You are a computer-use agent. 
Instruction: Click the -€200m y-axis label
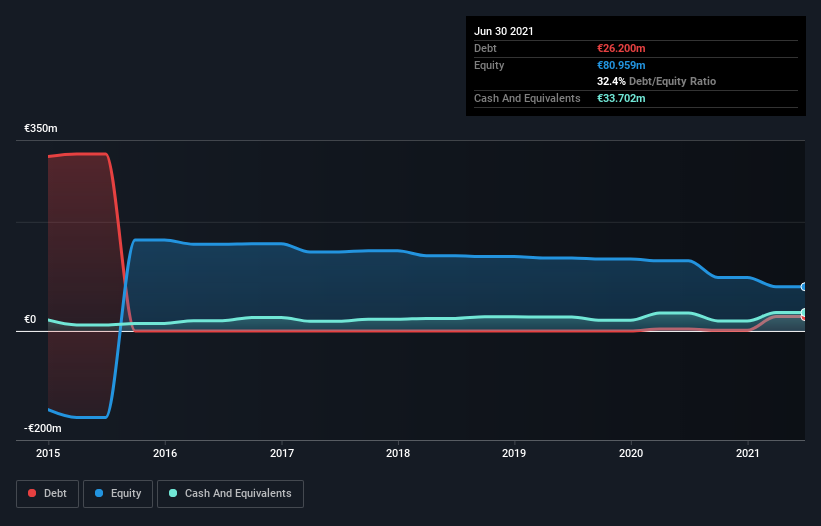[43, 428]
